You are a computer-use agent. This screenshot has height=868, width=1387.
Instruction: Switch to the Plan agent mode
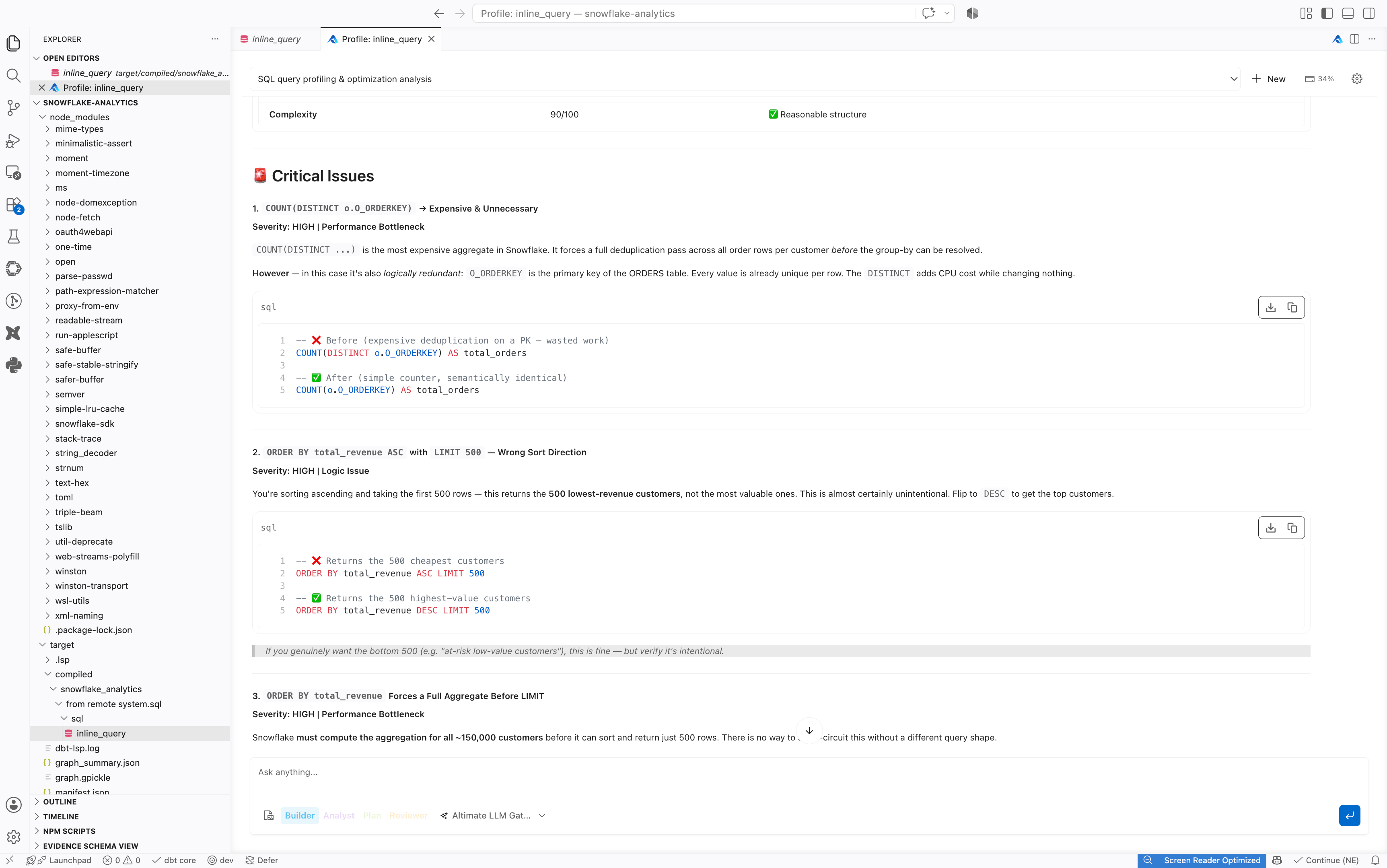(372, 815)
